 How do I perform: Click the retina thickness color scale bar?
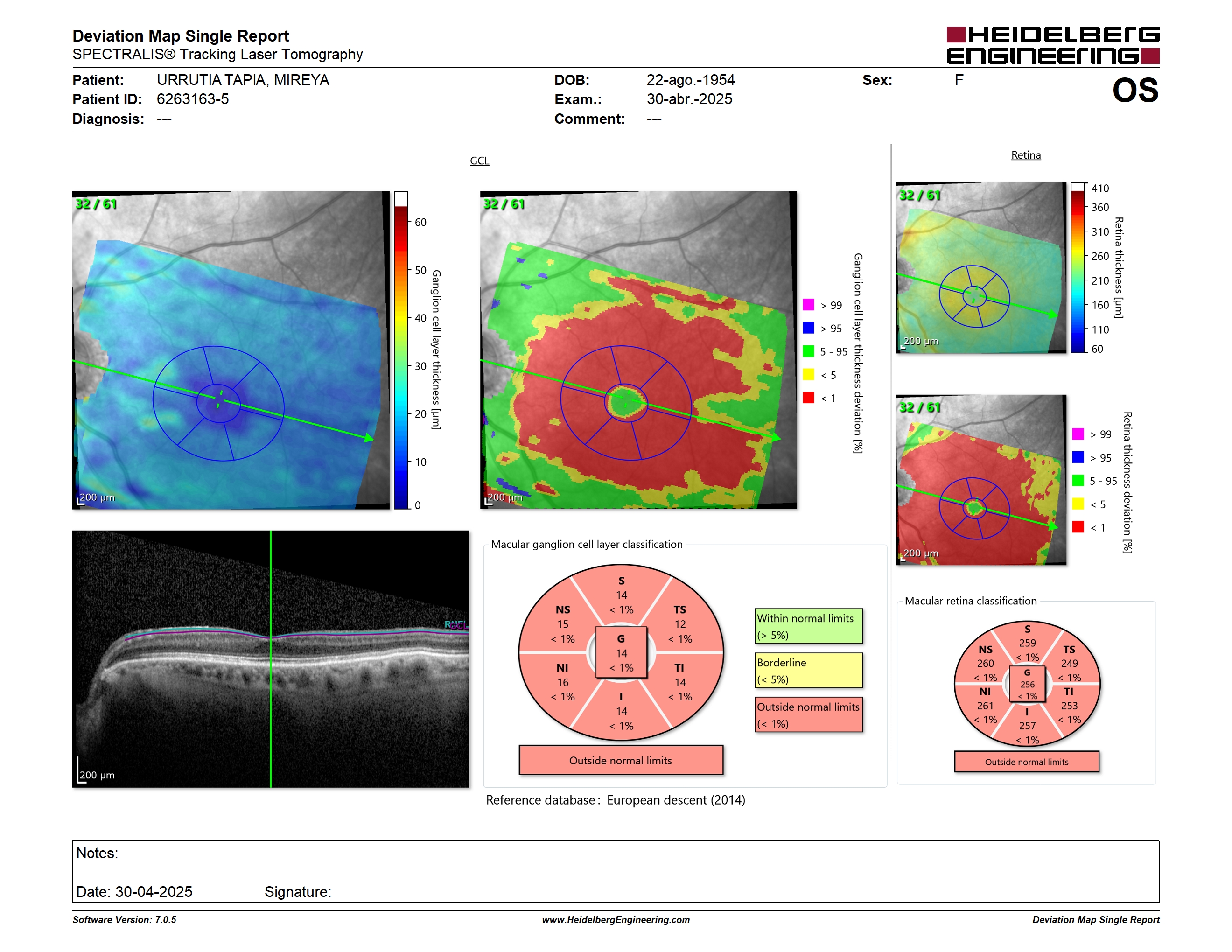(x=1078, y=268)
